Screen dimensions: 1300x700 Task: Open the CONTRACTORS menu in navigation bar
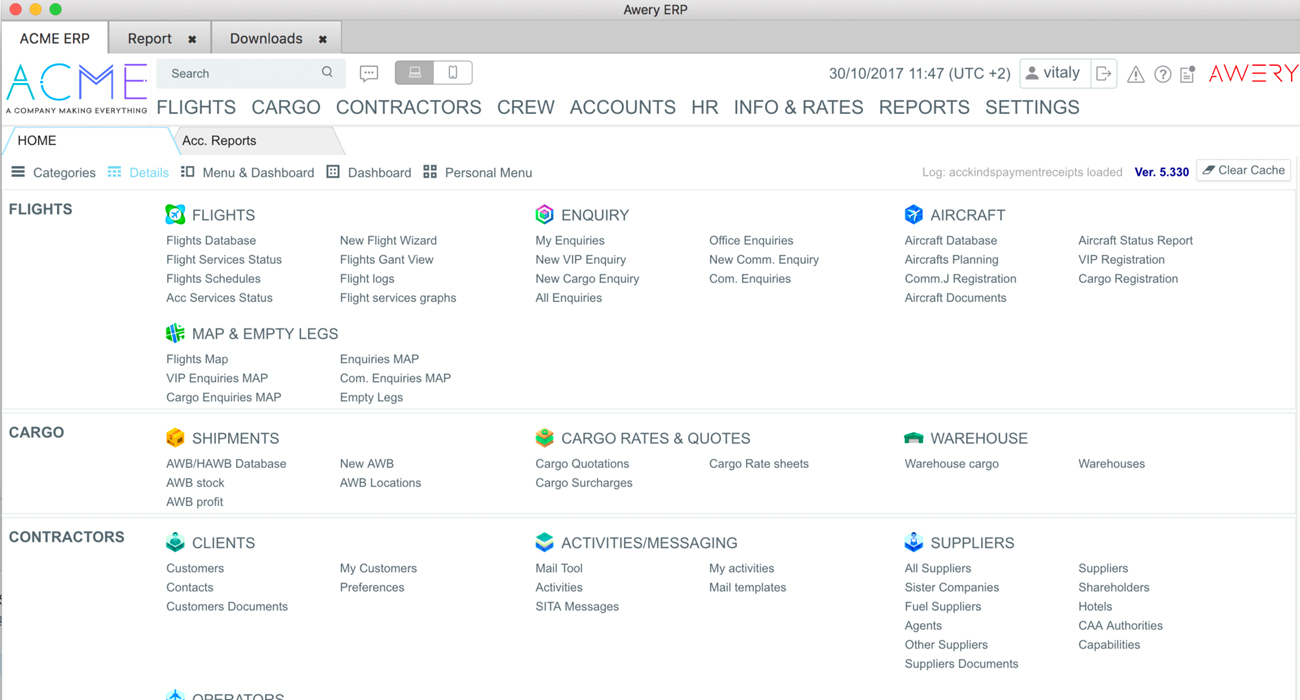tap(408, 107)
